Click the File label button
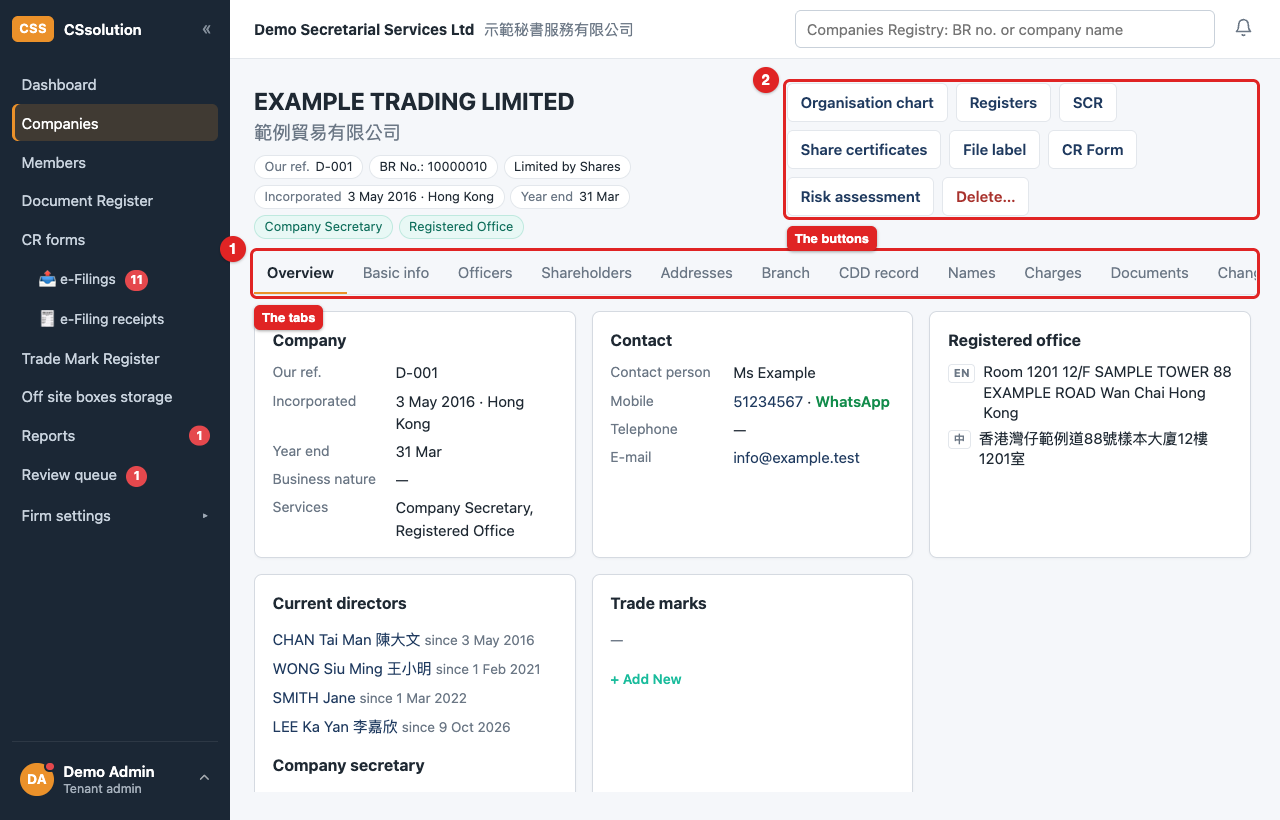This screenshot has width=1280, height=820. pyautogui.click(x=995, y=150)
